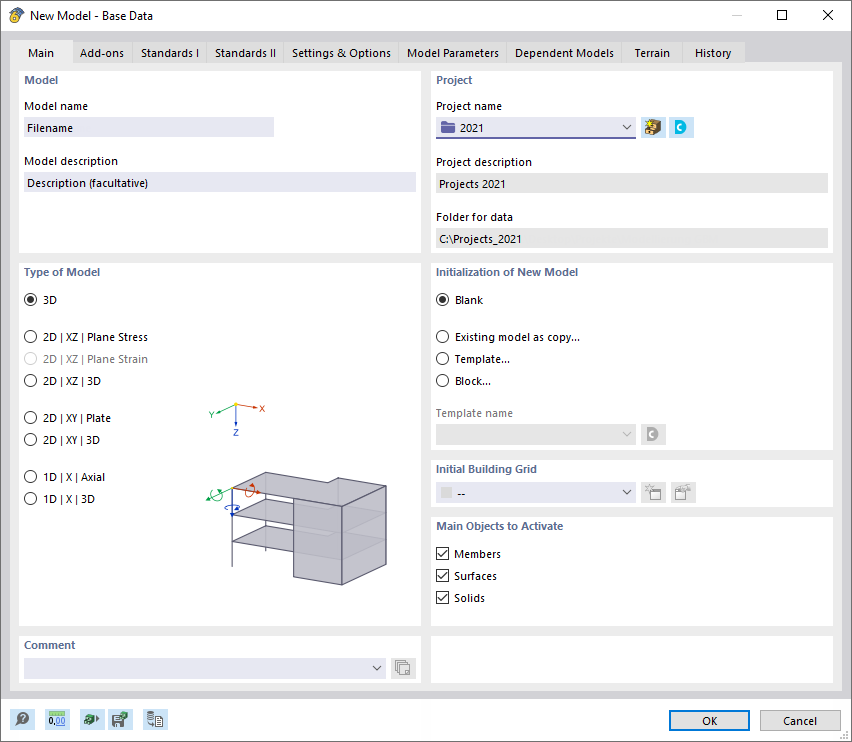Viewport: 852px width, 742px height.
Task: Open the Terrain tab
Action: [651, 52]
